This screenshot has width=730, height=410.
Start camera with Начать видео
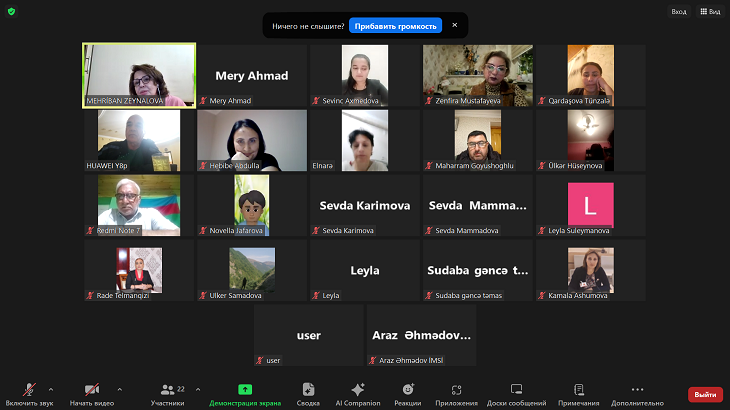(91, 391)
